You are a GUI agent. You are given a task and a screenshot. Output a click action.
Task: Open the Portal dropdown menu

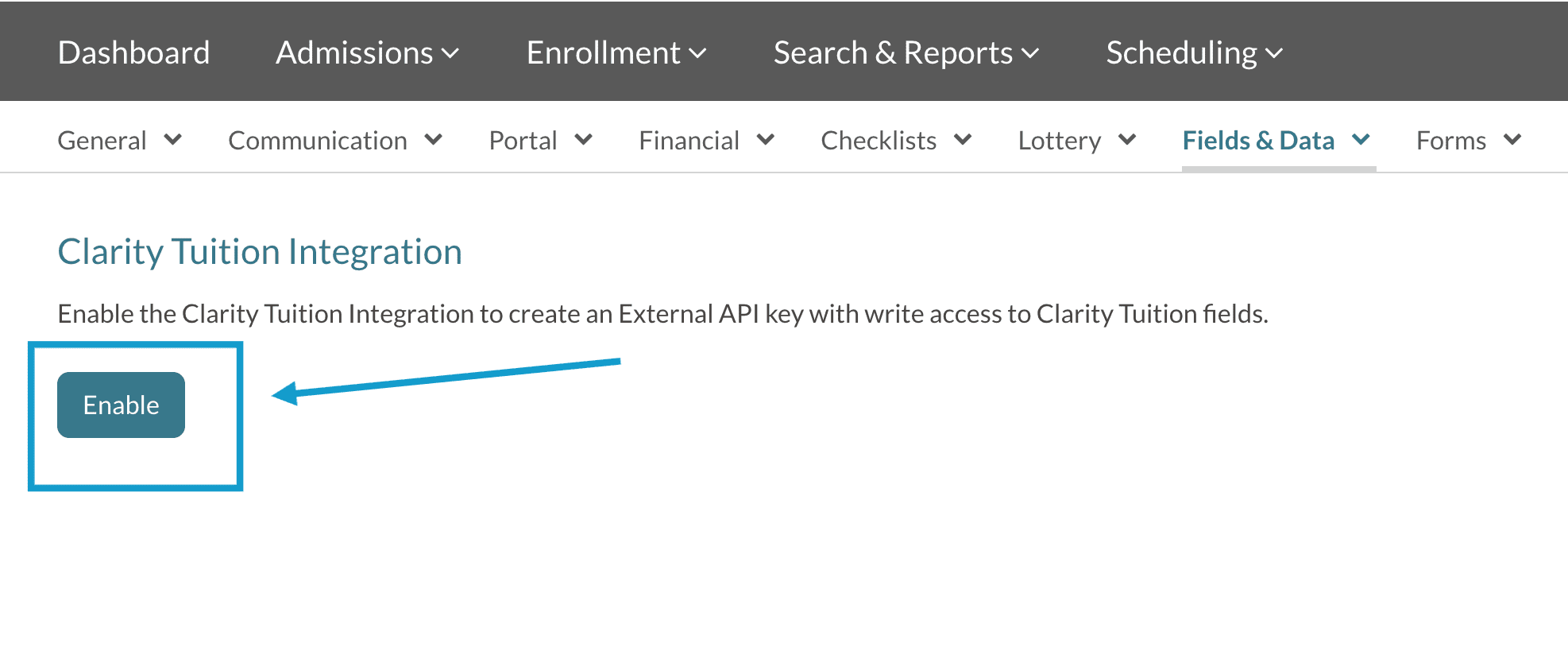pyautogui.click(x=585, y=140)
